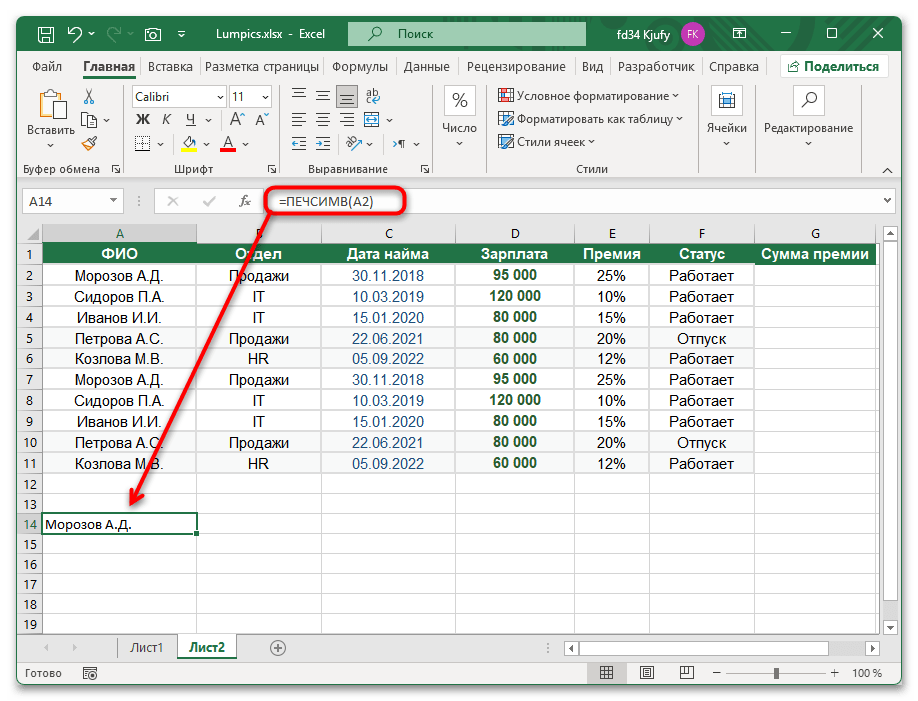Click the Copy icon
918x701 pixels.
click(89, 120)
